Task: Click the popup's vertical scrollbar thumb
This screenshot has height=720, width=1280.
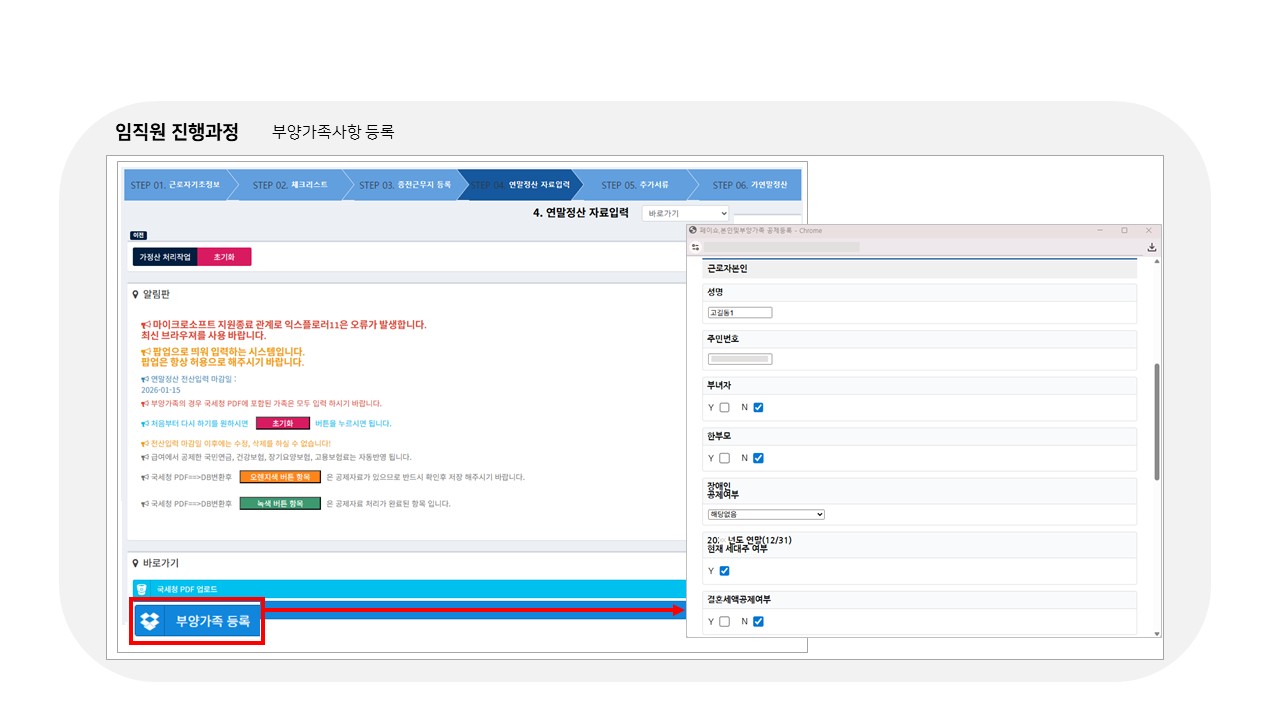Action: (x=1157, y=420)
